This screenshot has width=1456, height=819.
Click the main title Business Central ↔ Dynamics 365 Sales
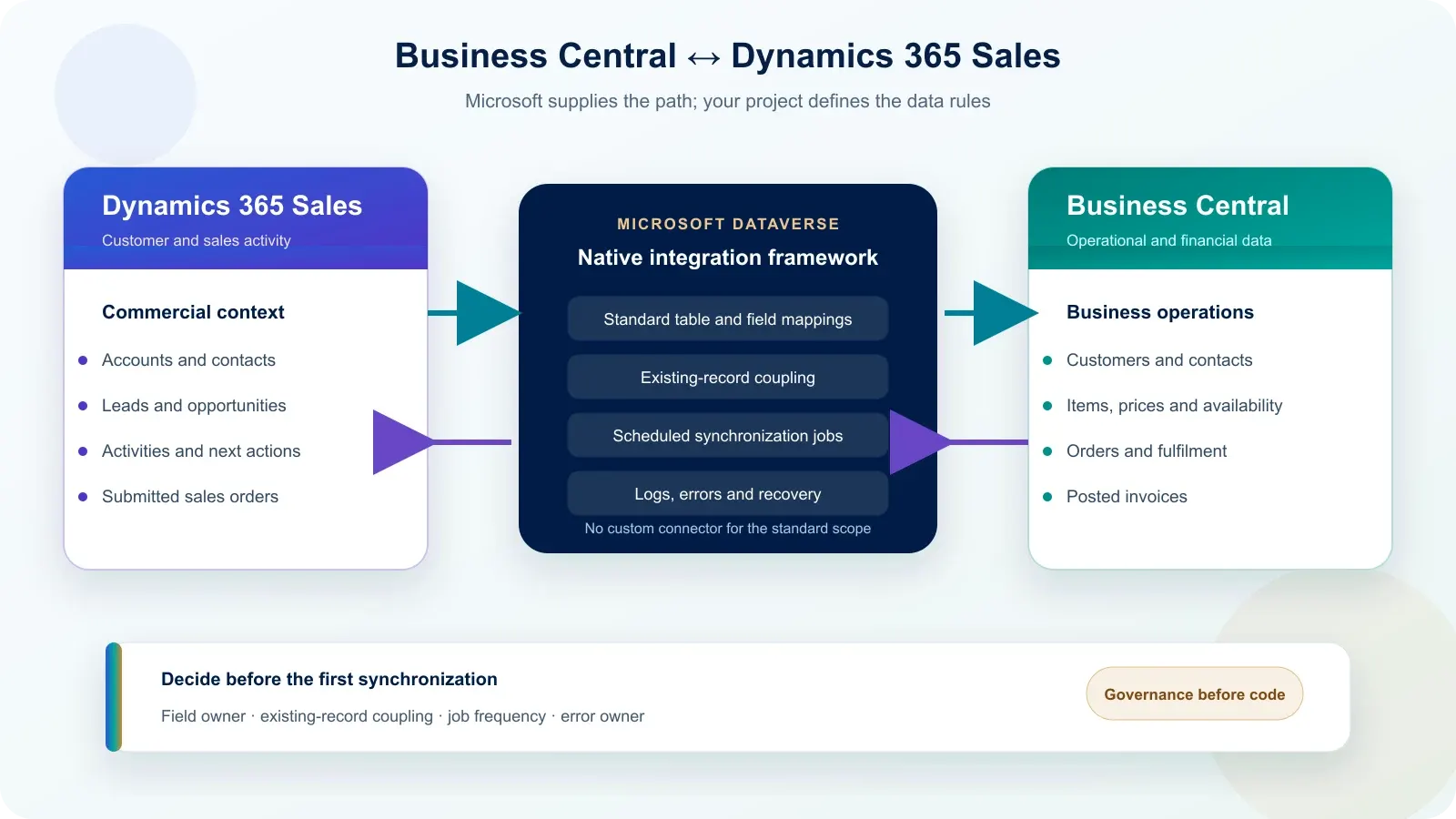[x=728, y=56]
